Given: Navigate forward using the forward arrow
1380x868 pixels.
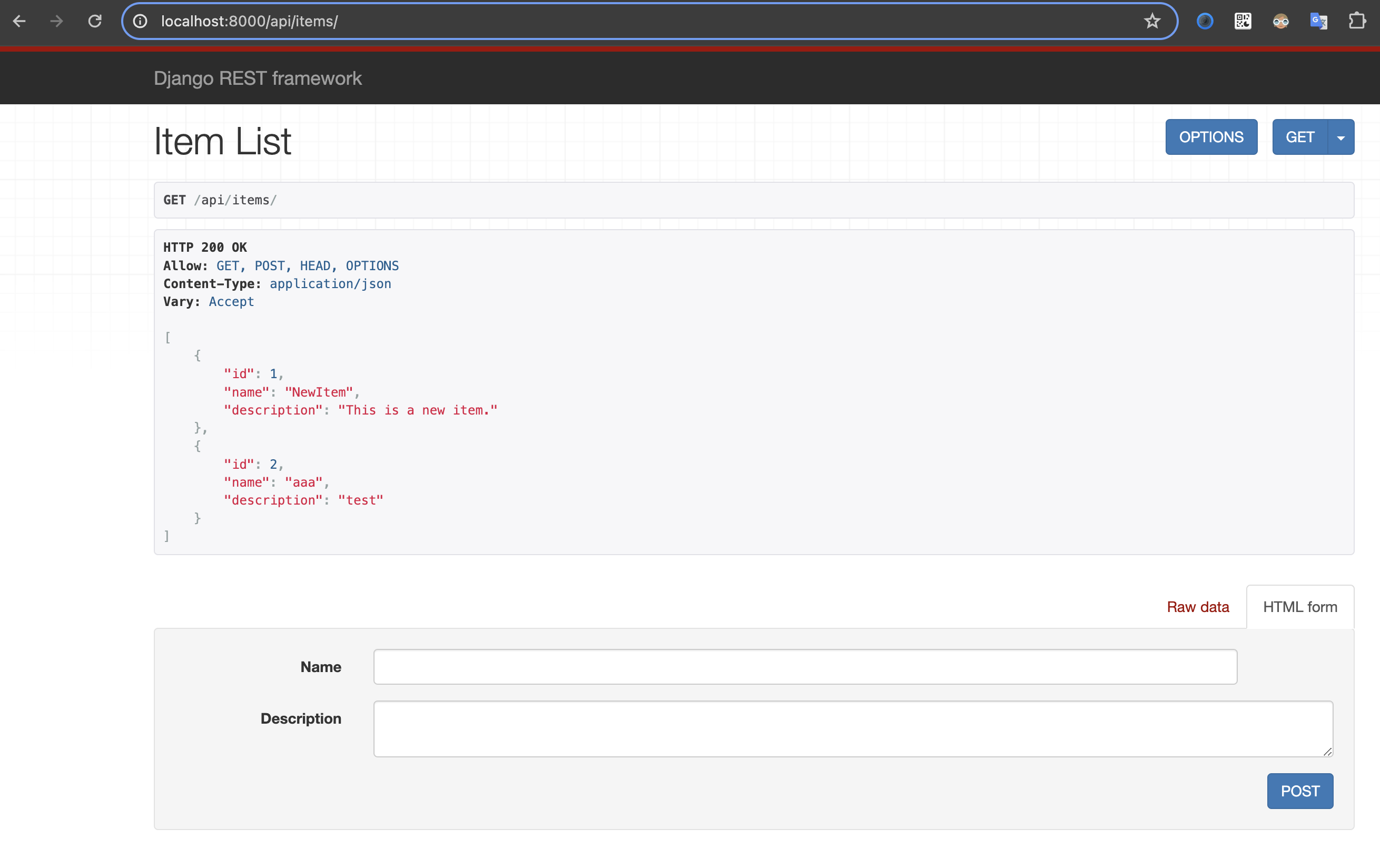Looking at the screenshot, I should point(56,21).
